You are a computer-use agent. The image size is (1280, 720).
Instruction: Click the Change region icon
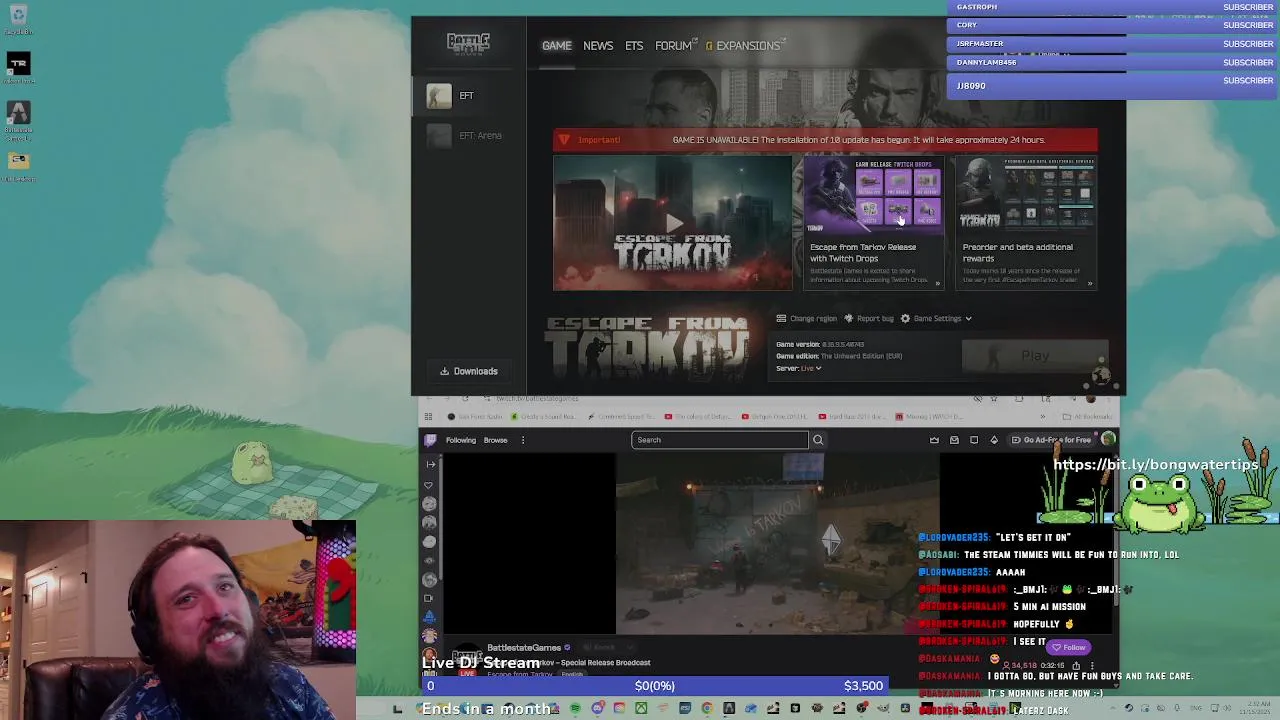pyautogui.click(x=781, y=318)
